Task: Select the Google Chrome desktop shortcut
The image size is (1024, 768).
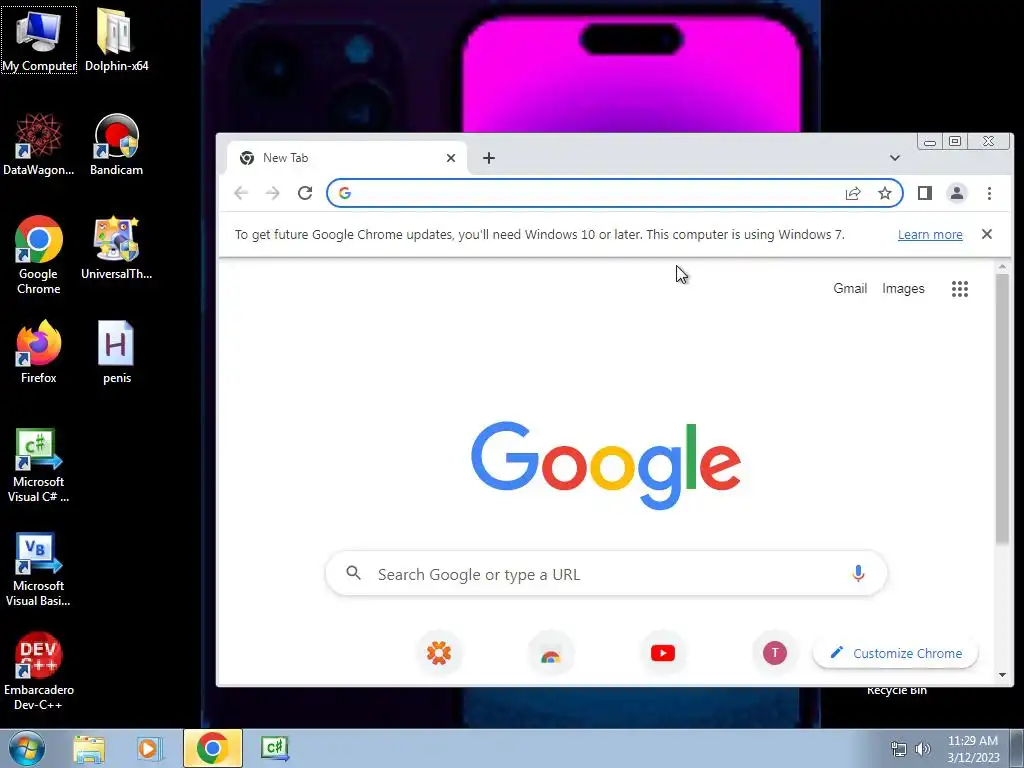Action: [x=39, y=255]
